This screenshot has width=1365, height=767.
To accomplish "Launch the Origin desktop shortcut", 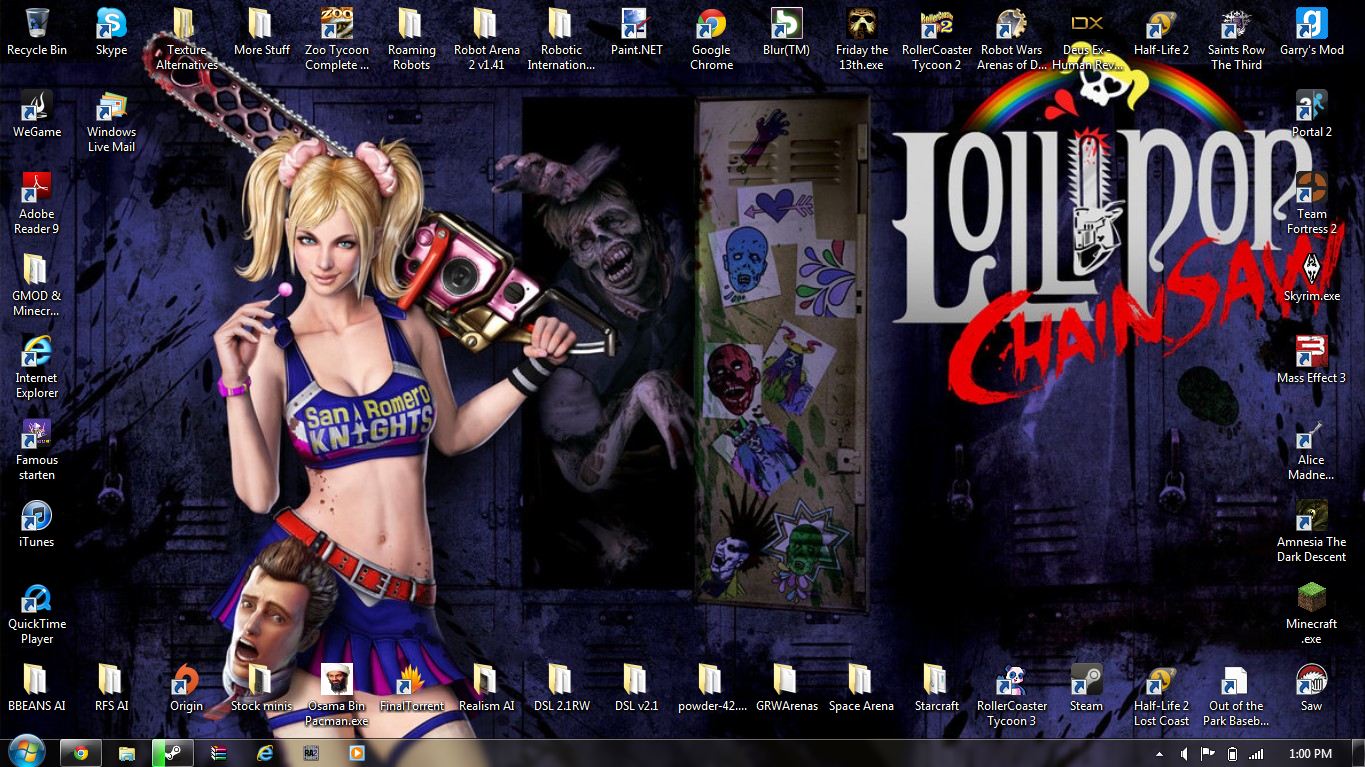I will tap(186, 687).
